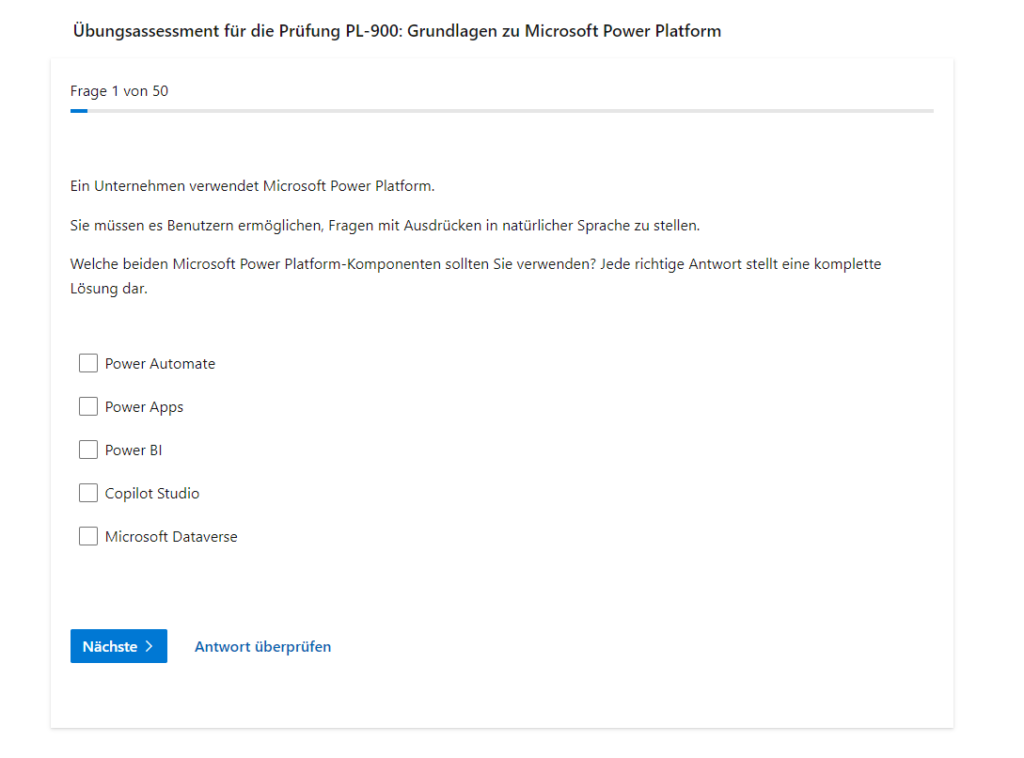
Task: Enable the Microsoft Dataverse checkbox
Action: [88, 536]
